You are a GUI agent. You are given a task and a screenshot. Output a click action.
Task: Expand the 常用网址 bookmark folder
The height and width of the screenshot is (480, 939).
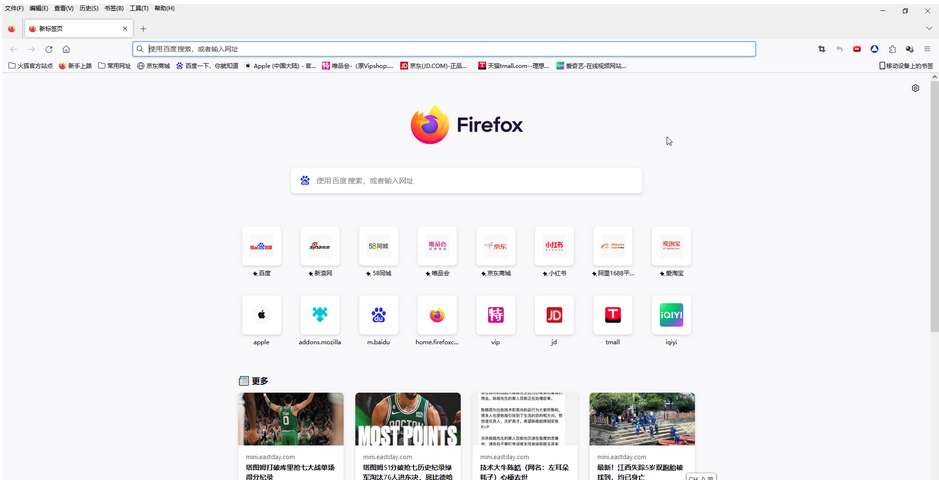(x=114, y=66)
